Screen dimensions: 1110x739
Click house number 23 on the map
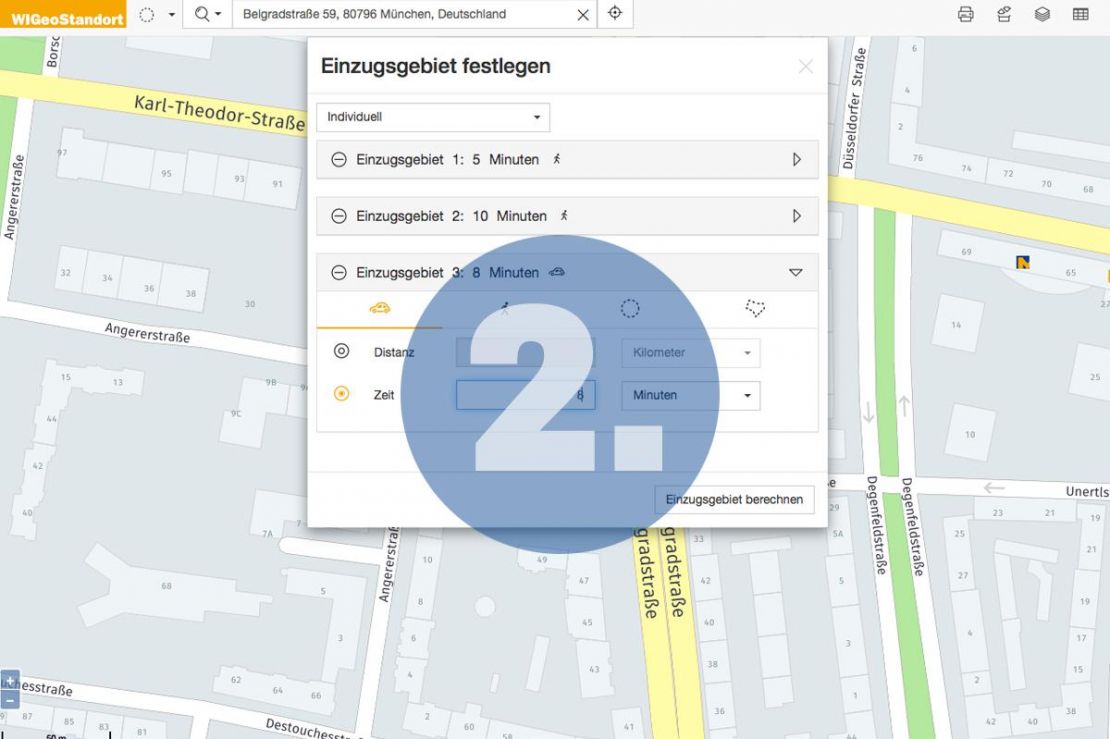click(997, 512)
